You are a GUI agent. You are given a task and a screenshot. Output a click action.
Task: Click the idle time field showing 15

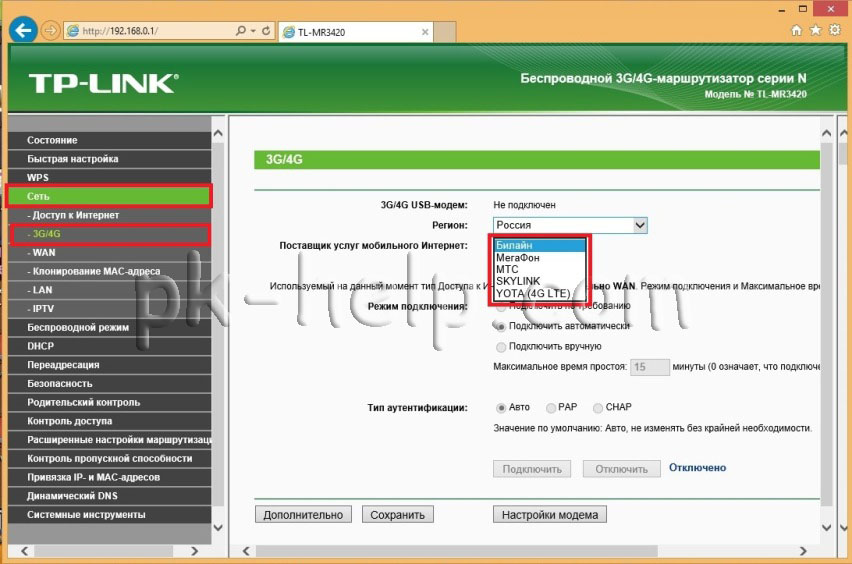click(x=650, y=367)
